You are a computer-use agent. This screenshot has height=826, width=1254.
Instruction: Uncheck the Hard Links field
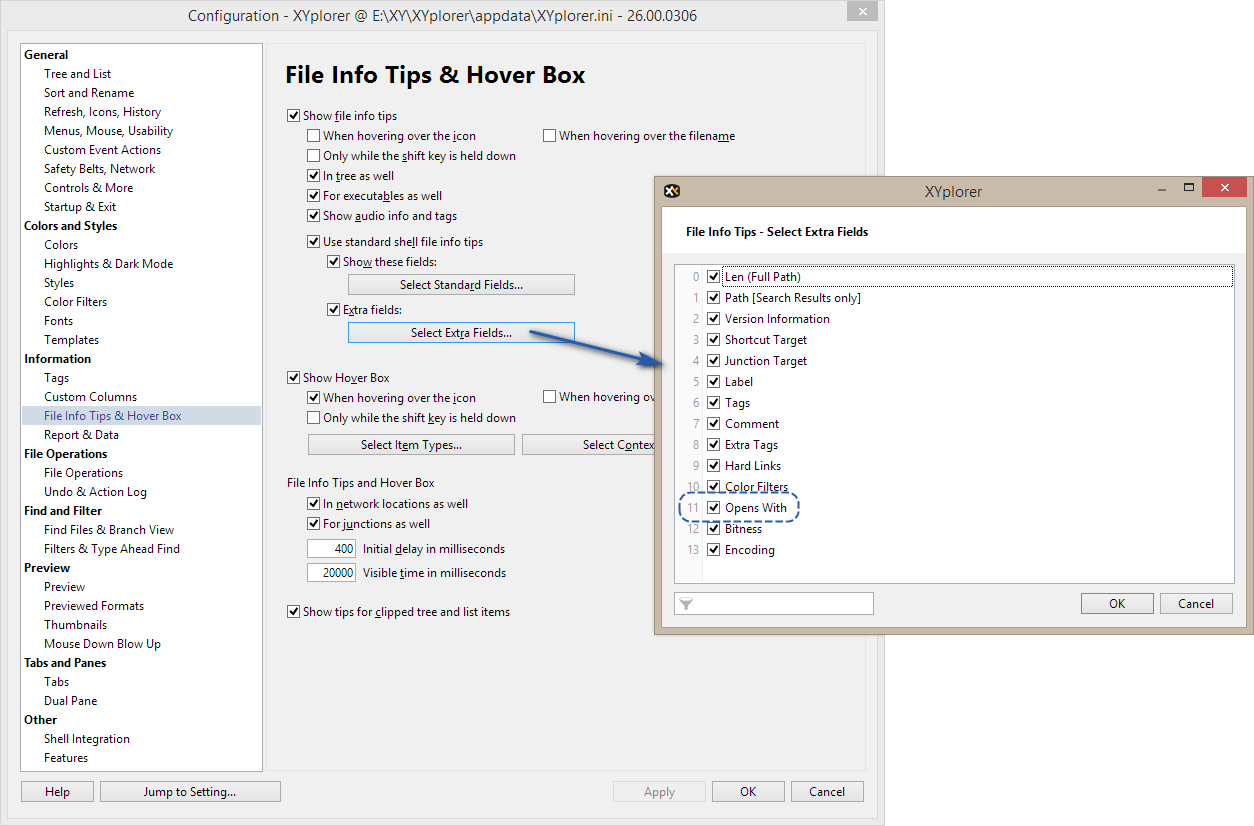pyautogui.click(x=713, y=466)
